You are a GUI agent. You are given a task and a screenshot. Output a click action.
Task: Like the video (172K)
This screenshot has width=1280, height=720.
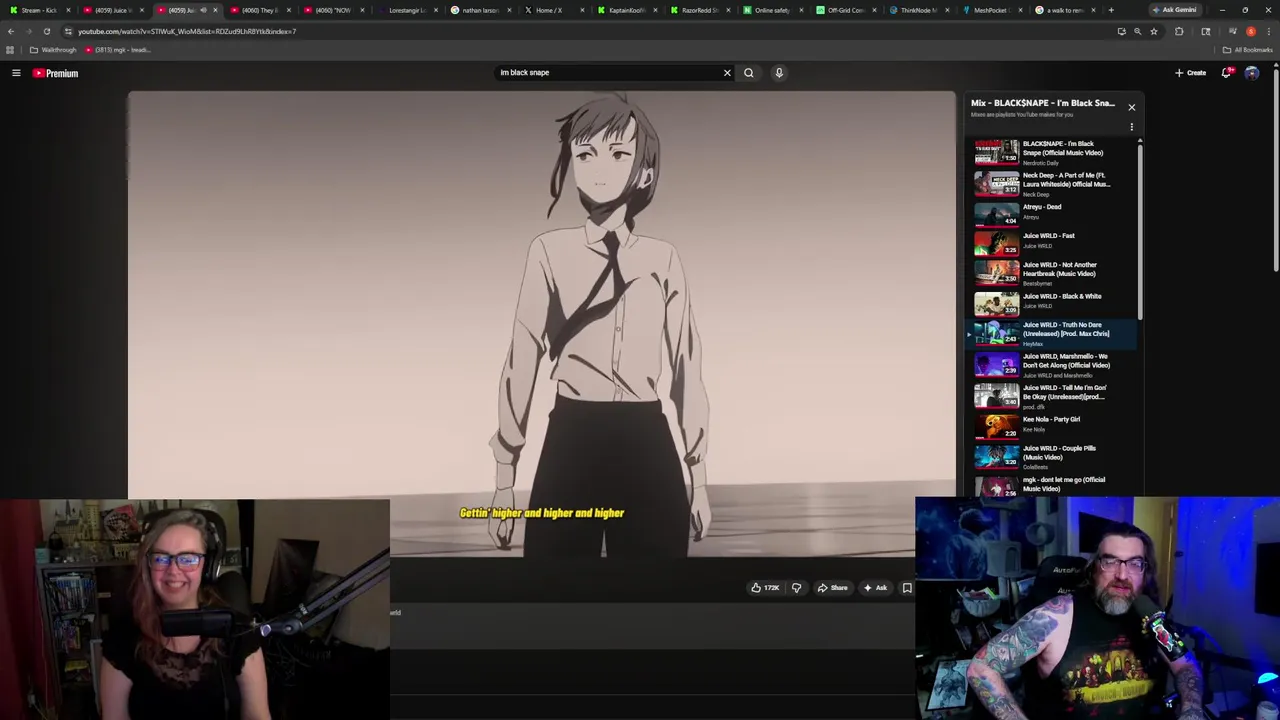click(x=765, y=588)
